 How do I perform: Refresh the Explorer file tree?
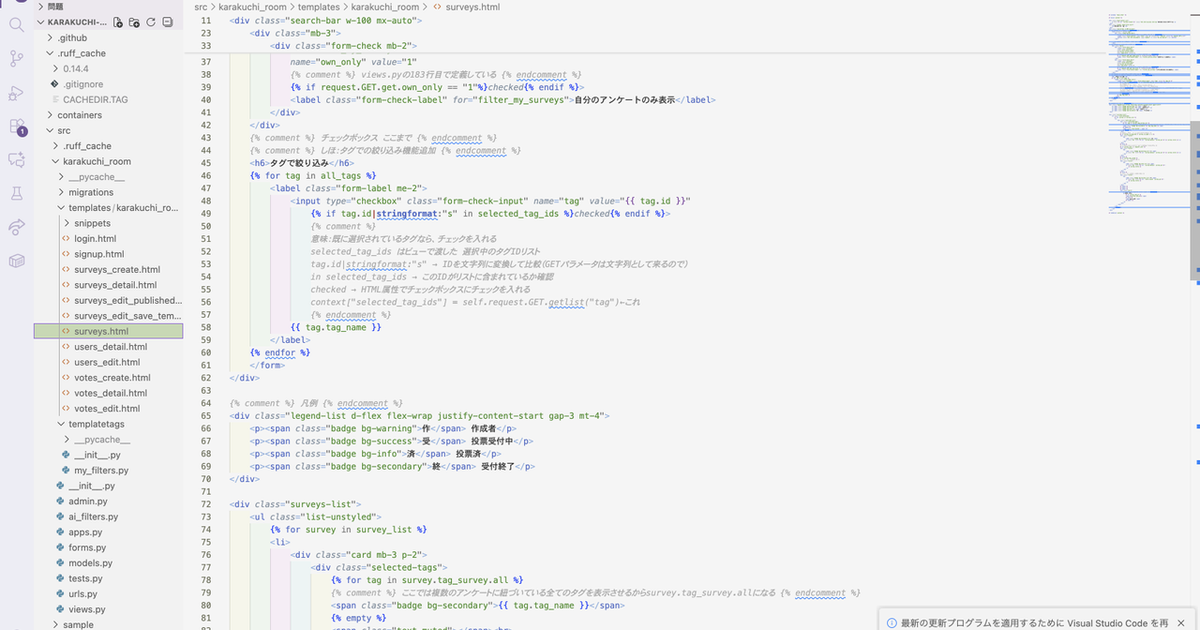point(150,22)
